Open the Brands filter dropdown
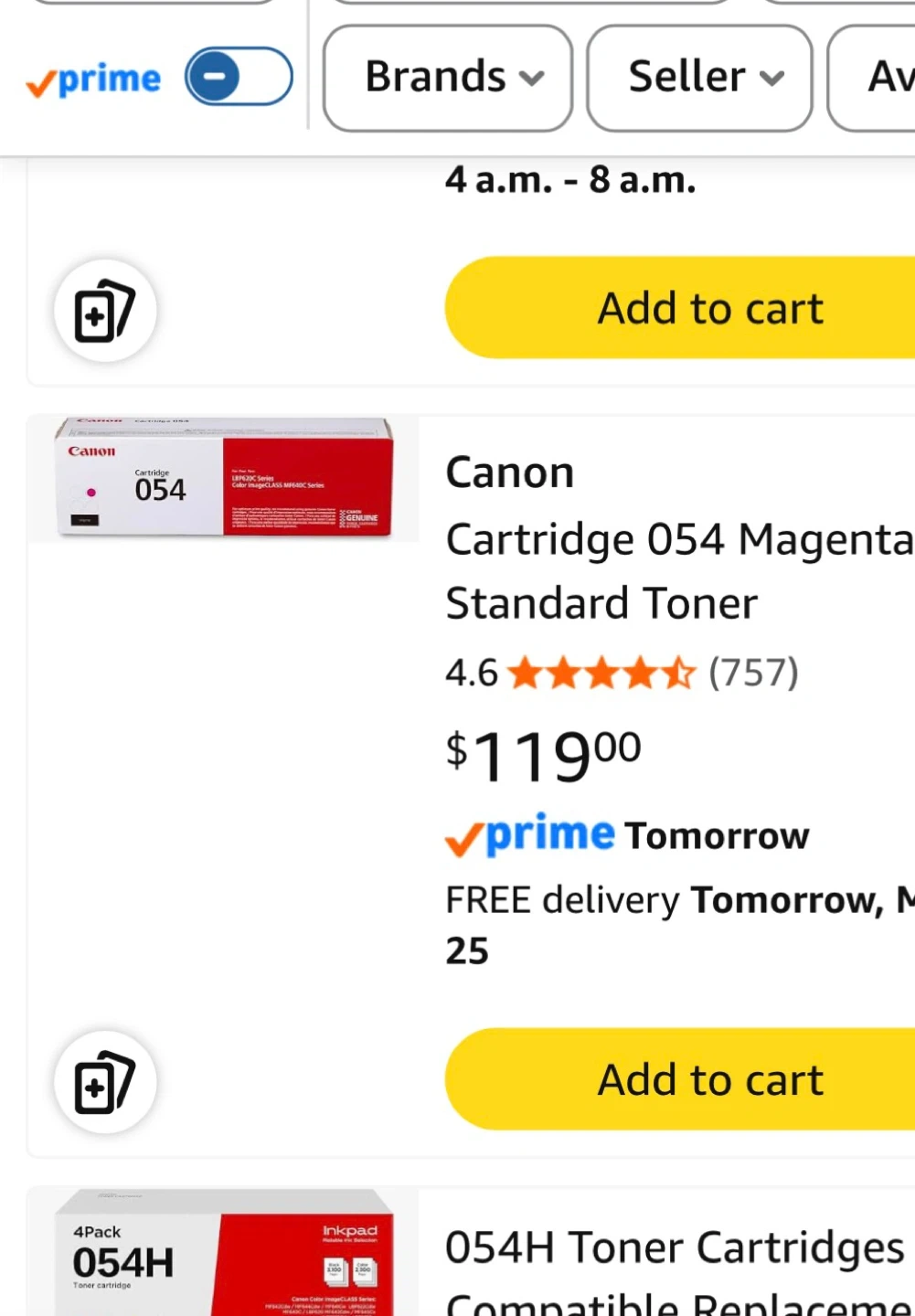The width and height of the screenshot is (915, 1316). (448, 78)
